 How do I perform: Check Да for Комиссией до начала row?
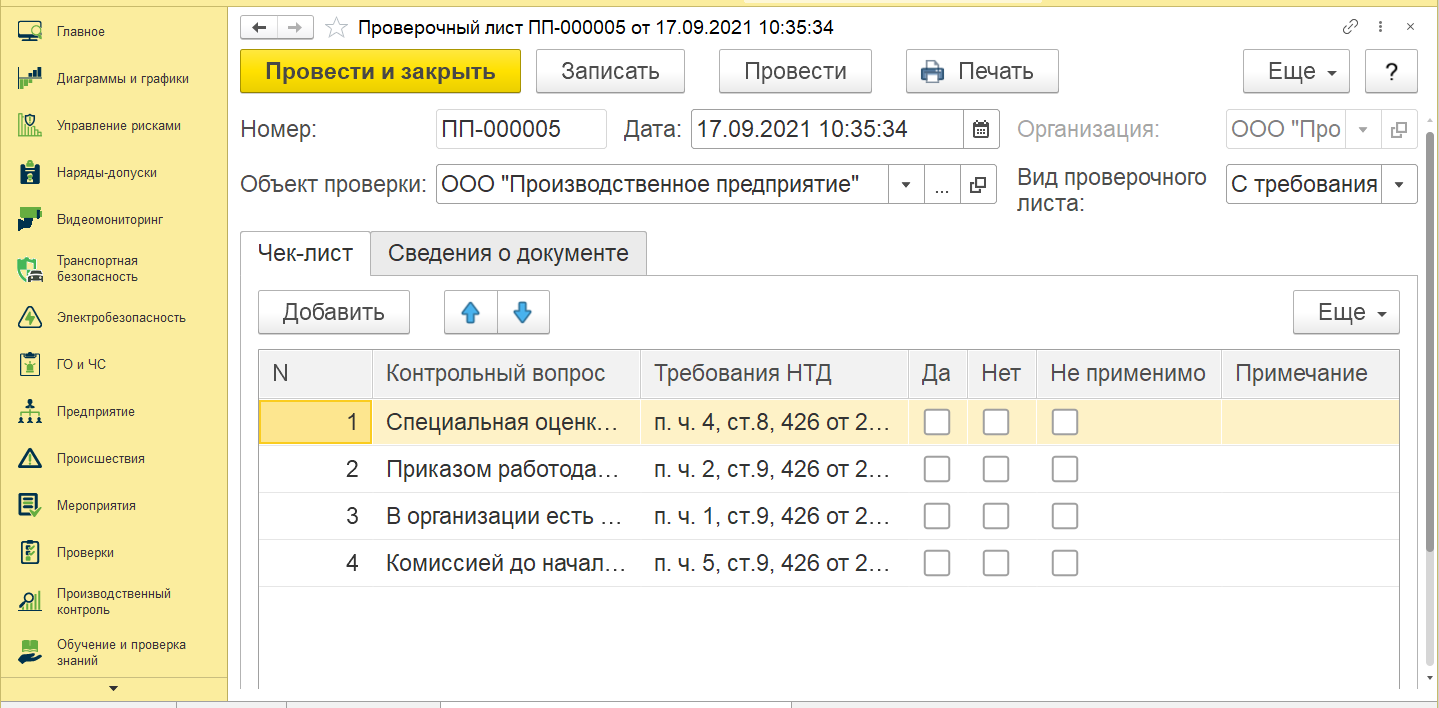click(937, 563)
